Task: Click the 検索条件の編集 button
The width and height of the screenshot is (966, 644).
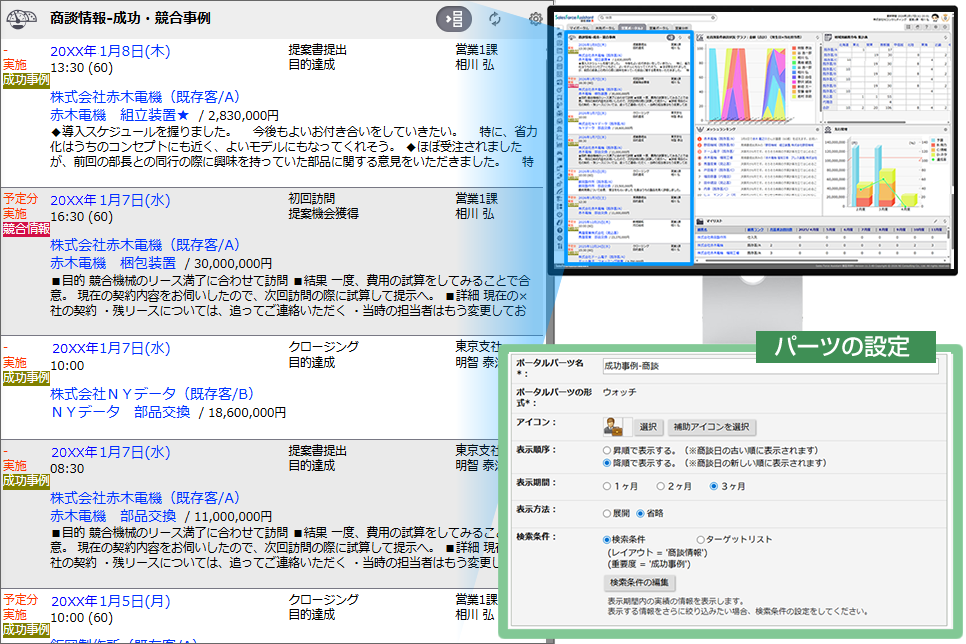Action: pos(641,582)
